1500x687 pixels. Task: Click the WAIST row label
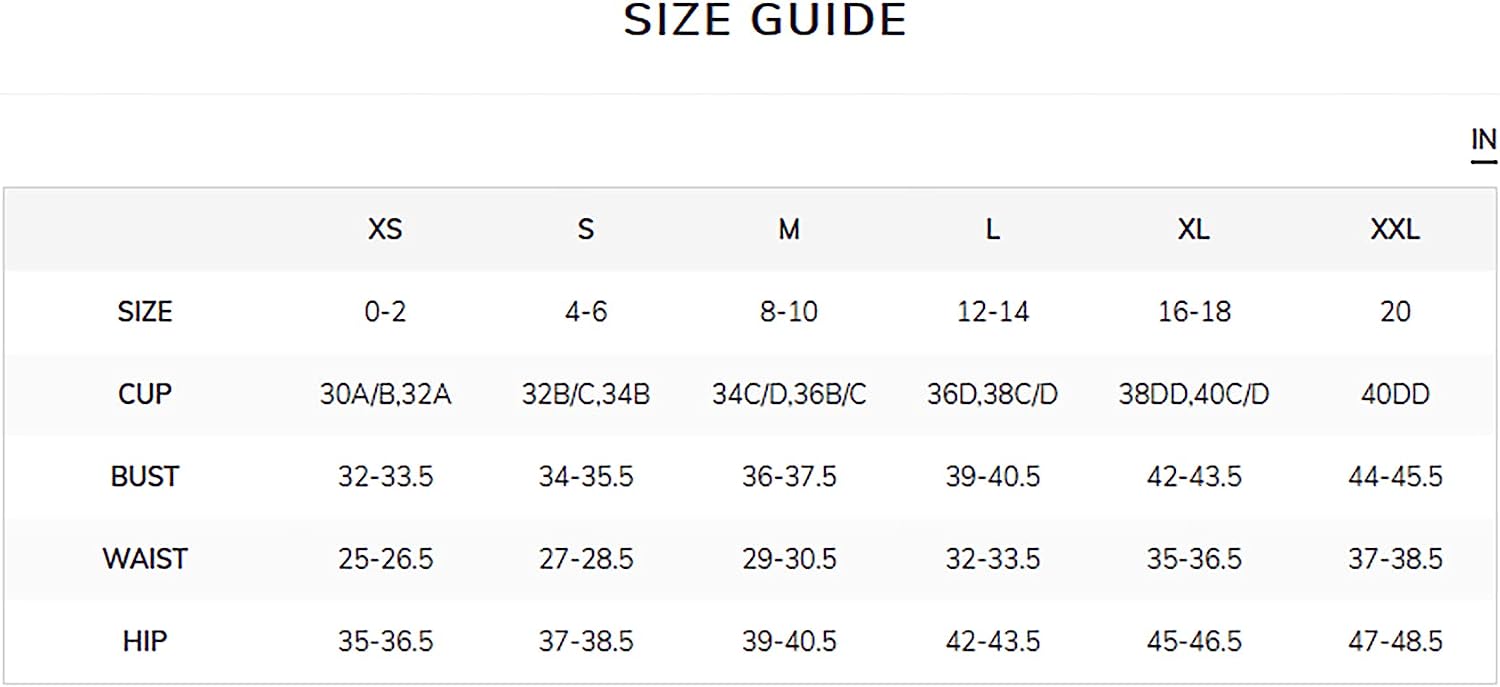[x=145, y=558]
